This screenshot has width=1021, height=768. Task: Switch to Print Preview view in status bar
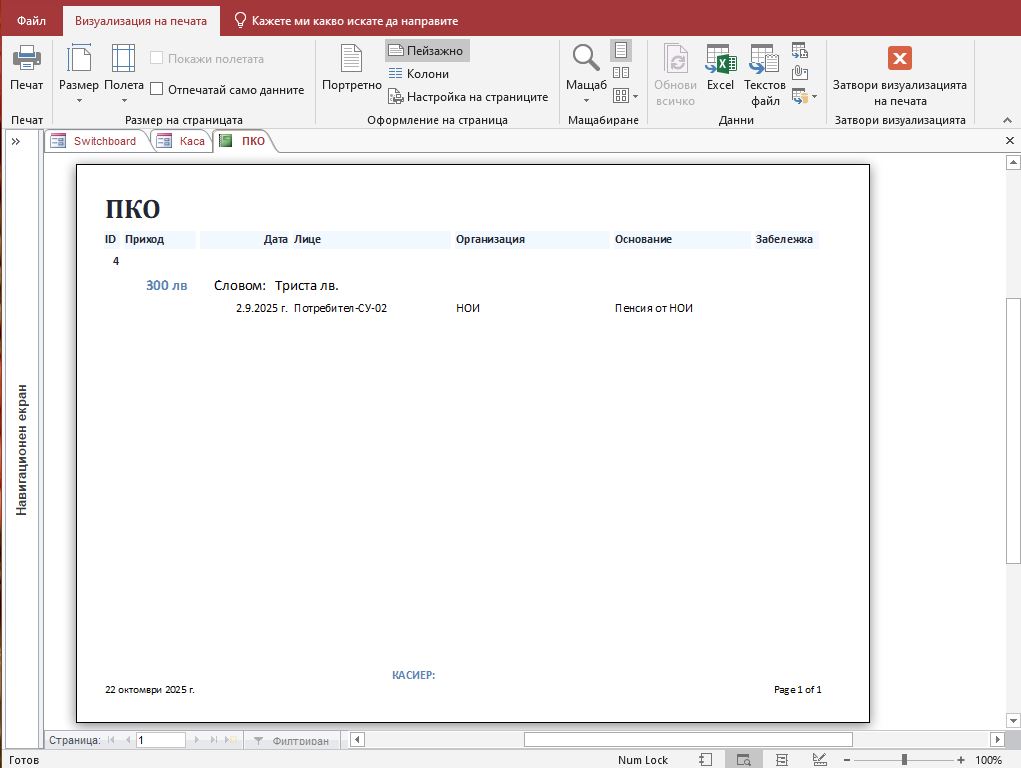point(743,760)
